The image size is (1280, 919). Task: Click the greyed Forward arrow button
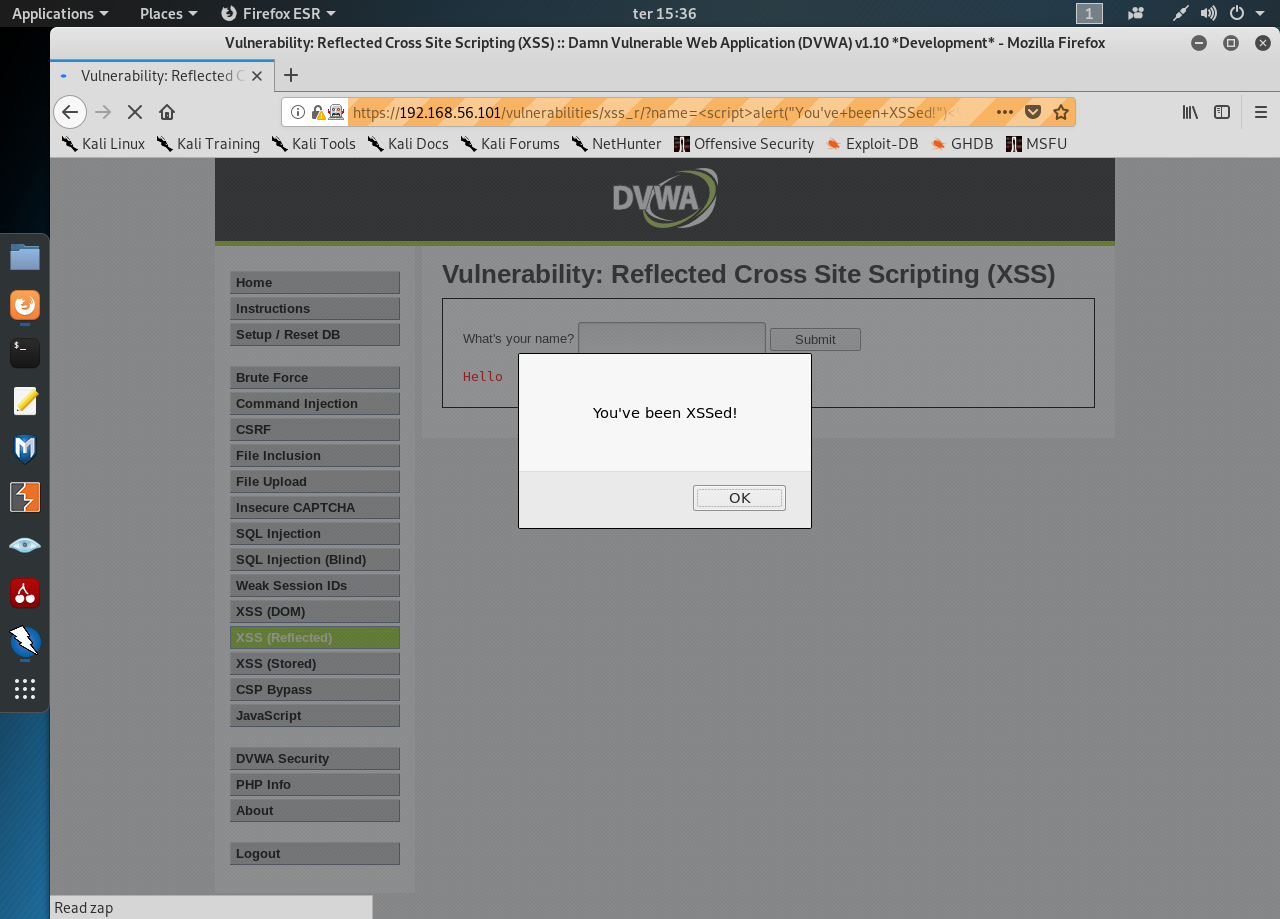coord(102,112)
